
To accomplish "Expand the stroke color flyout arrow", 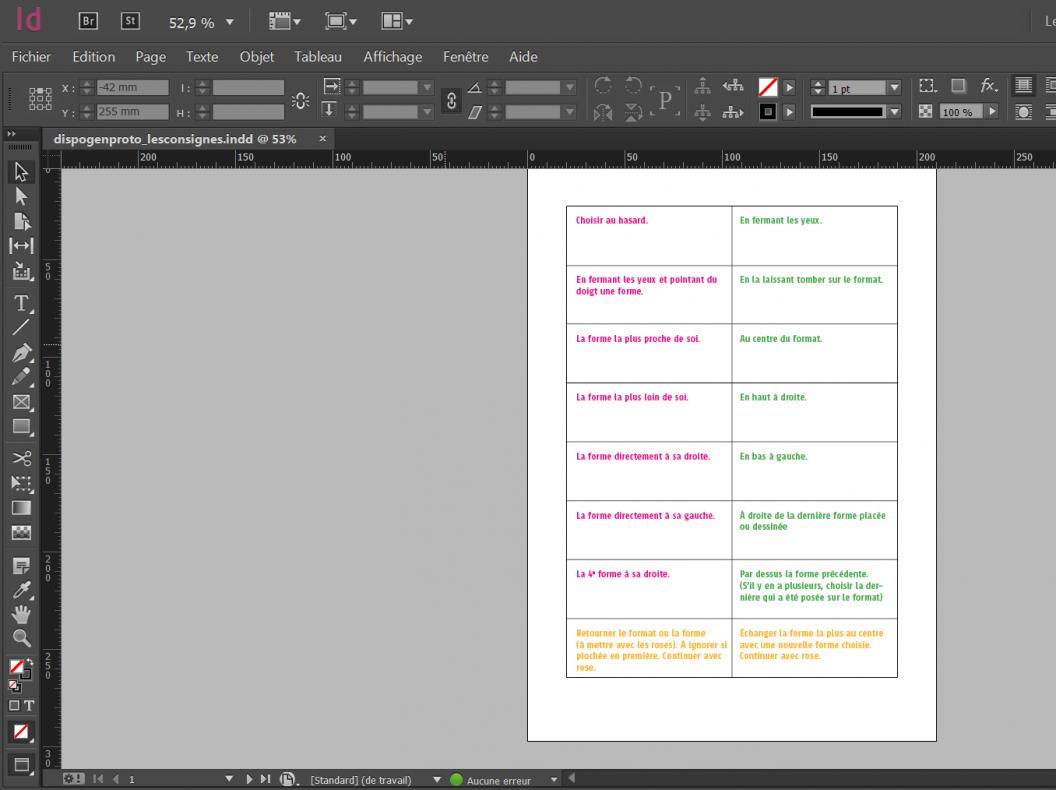I will (789, 112).
